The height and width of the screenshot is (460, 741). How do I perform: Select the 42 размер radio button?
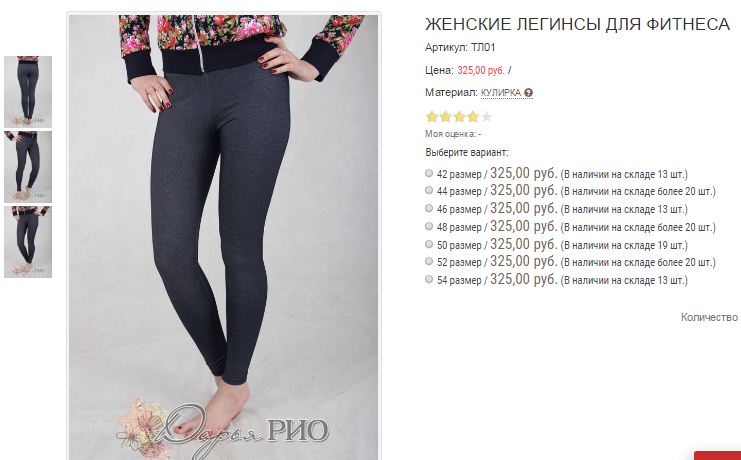tap(429, 173)
